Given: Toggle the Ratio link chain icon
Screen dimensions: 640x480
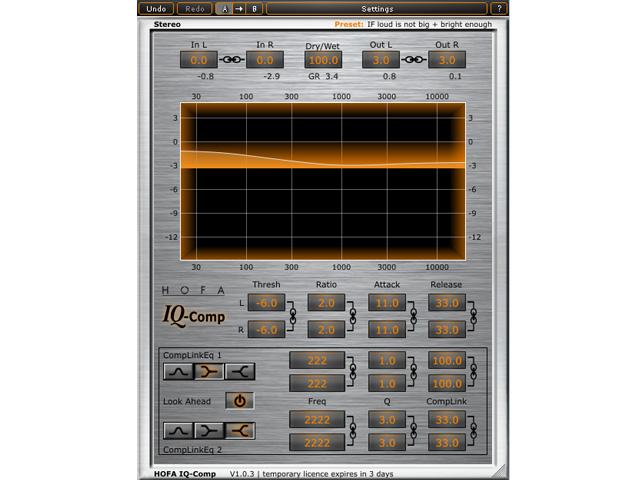Looking at the screenshot, I should (352, 316).
